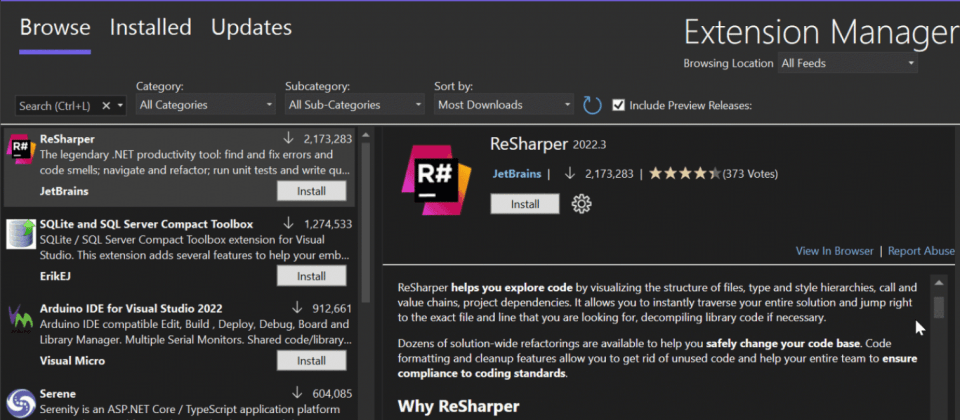Switch to the Browse tab

tap(55, 28)
